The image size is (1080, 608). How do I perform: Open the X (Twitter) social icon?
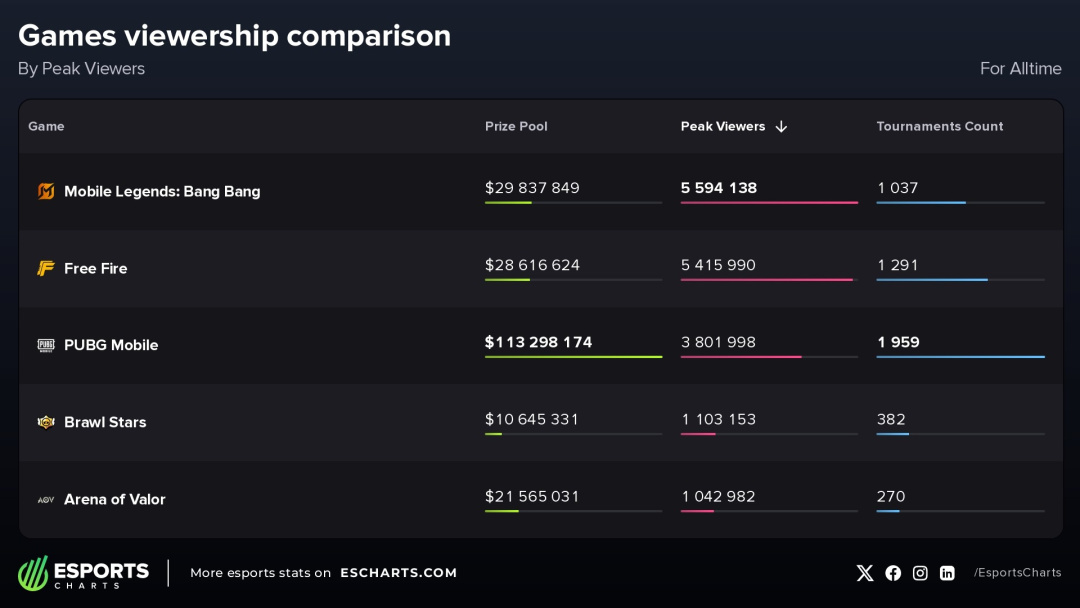click(x=865, y=573)
